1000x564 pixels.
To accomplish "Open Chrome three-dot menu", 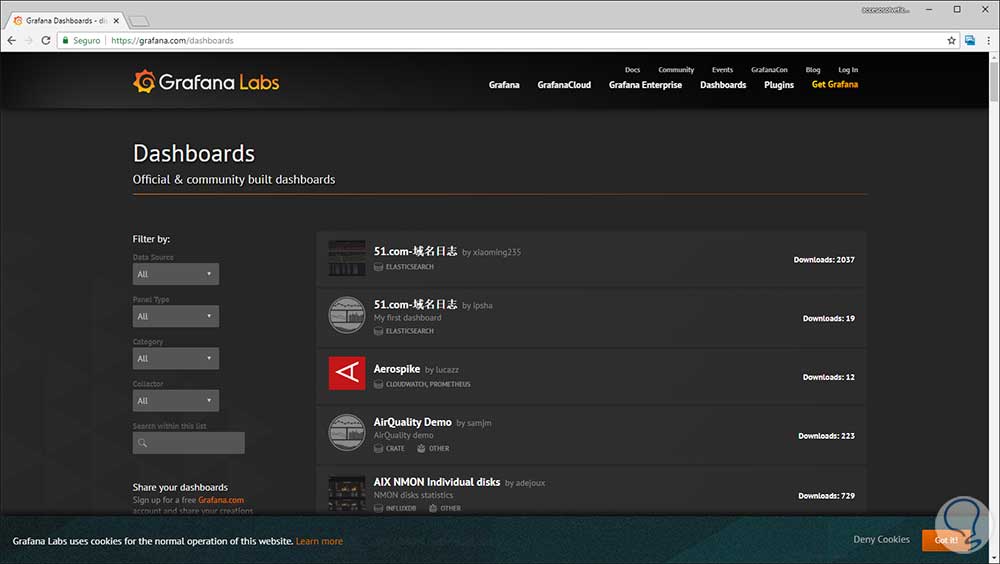I will tap(989, 40).
